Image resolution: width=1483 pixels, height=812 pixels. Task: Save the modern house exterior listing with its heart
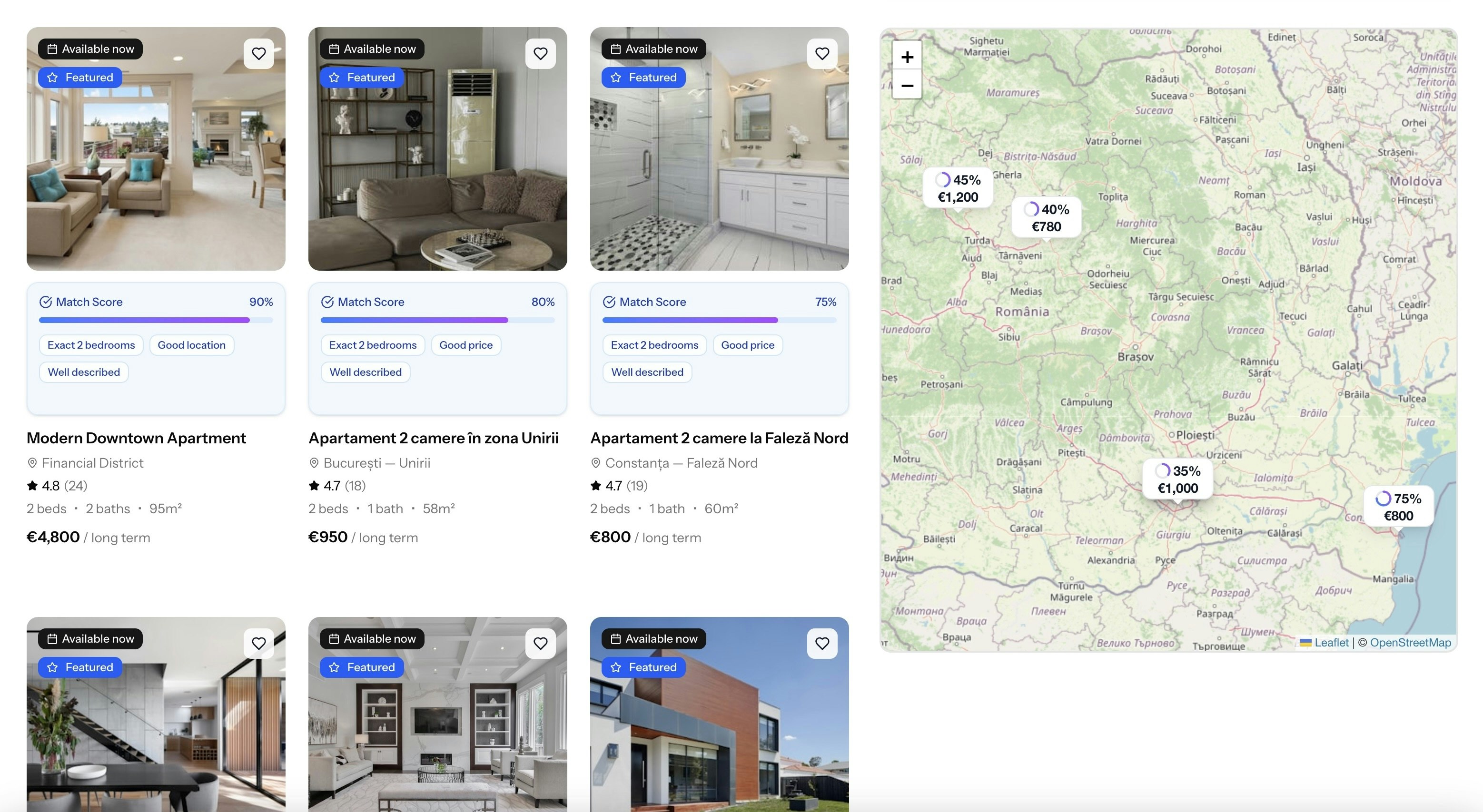pyautogui.click(x=822, y=644)
